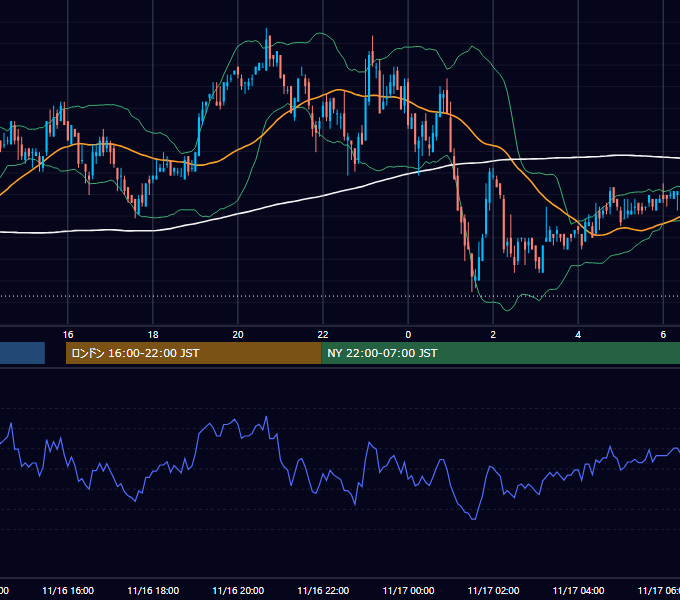Click the 11/16 20:00 date label
This screenshot has width=680, height=600.
click(238, 591)
